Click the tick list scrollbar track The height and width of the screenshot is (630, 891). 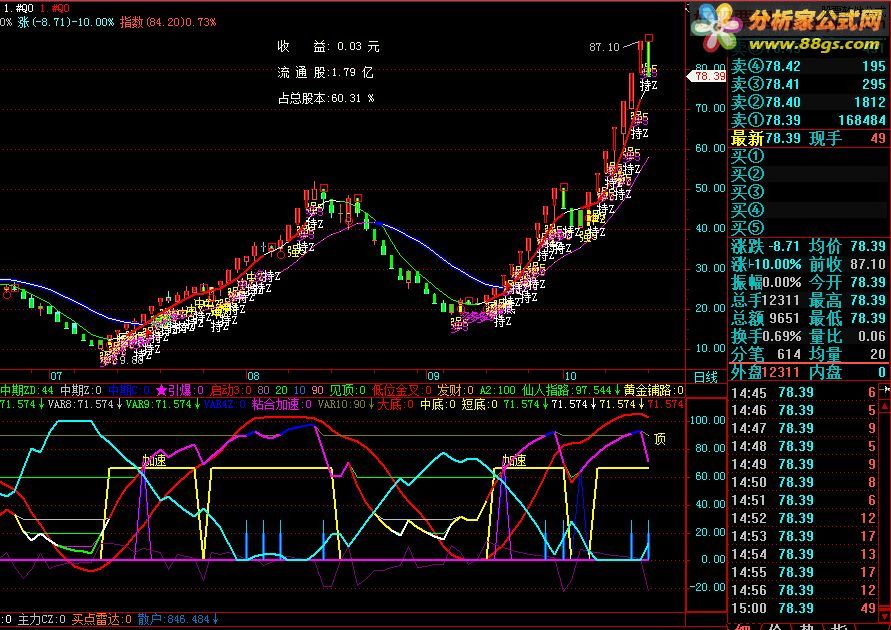coord(885,511)
